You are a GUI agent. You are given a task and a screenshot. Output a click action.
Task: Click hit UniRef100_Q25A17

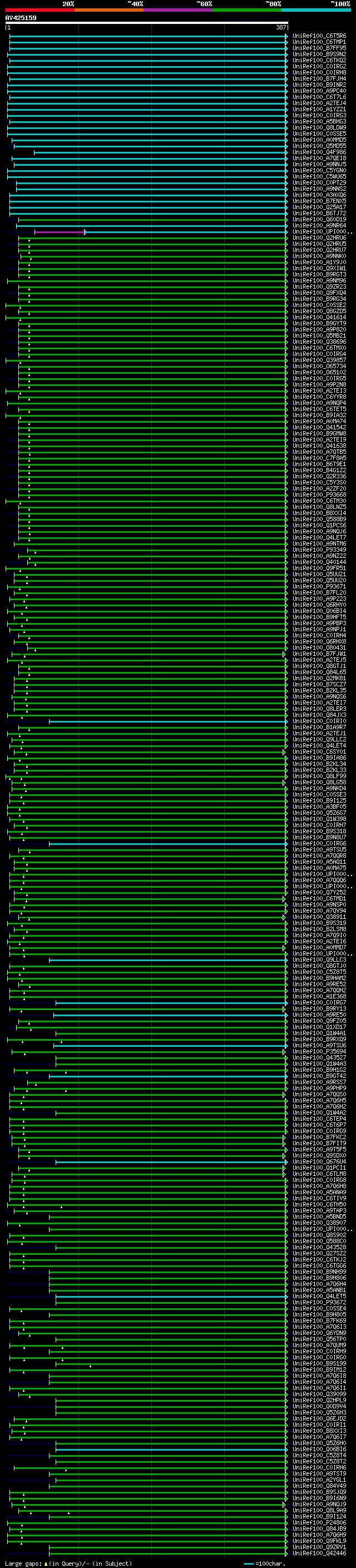(319, 207)
